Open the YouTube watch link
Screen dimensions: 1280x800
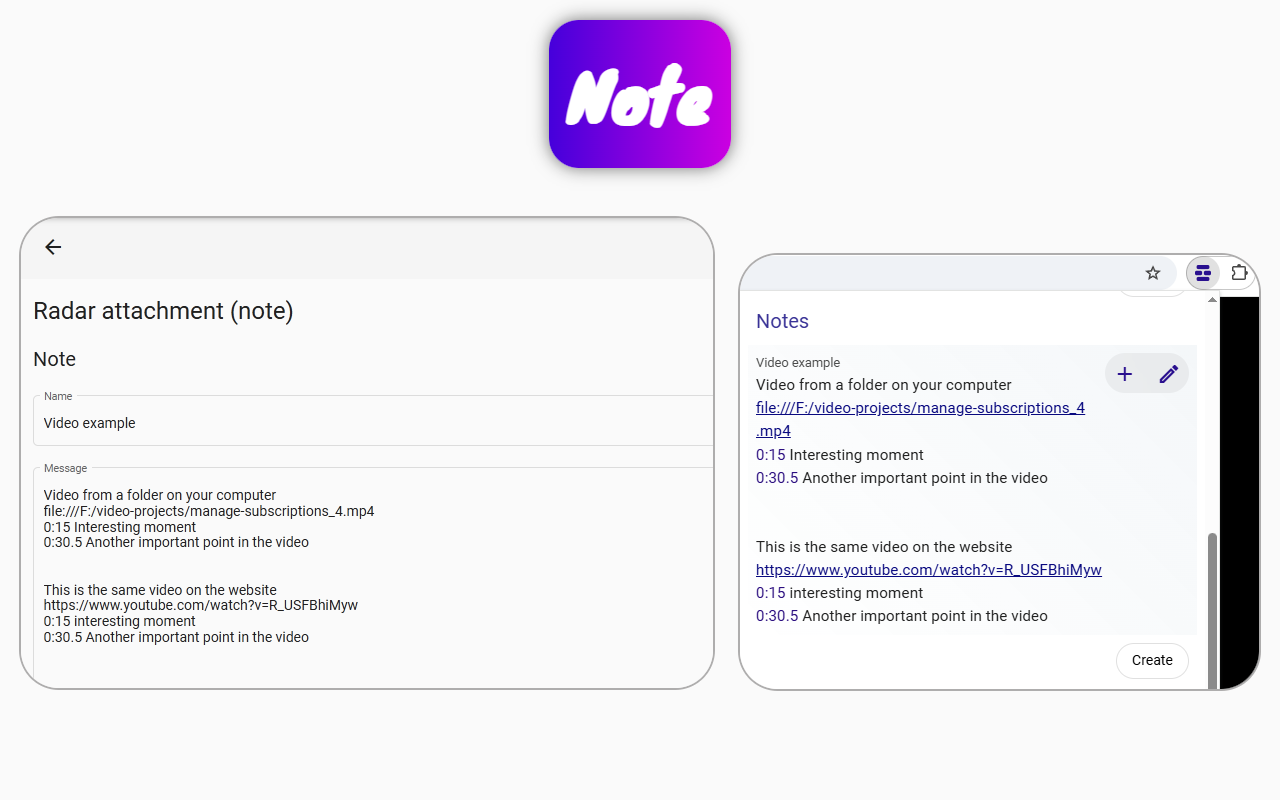coord(928,569)
